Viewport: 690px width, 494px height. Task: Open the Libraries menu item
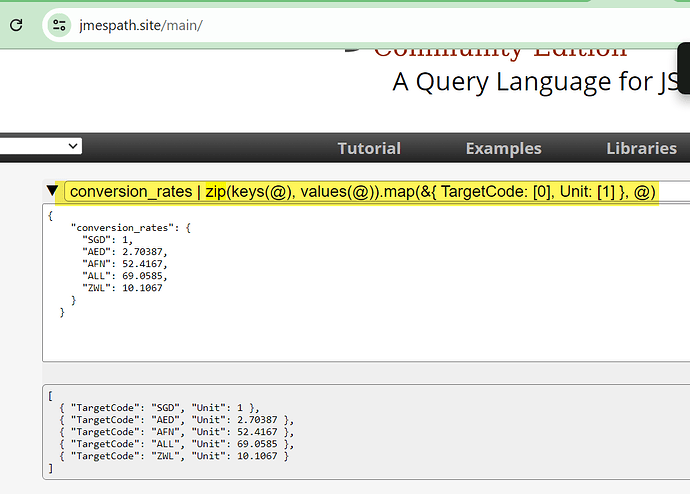642,148
